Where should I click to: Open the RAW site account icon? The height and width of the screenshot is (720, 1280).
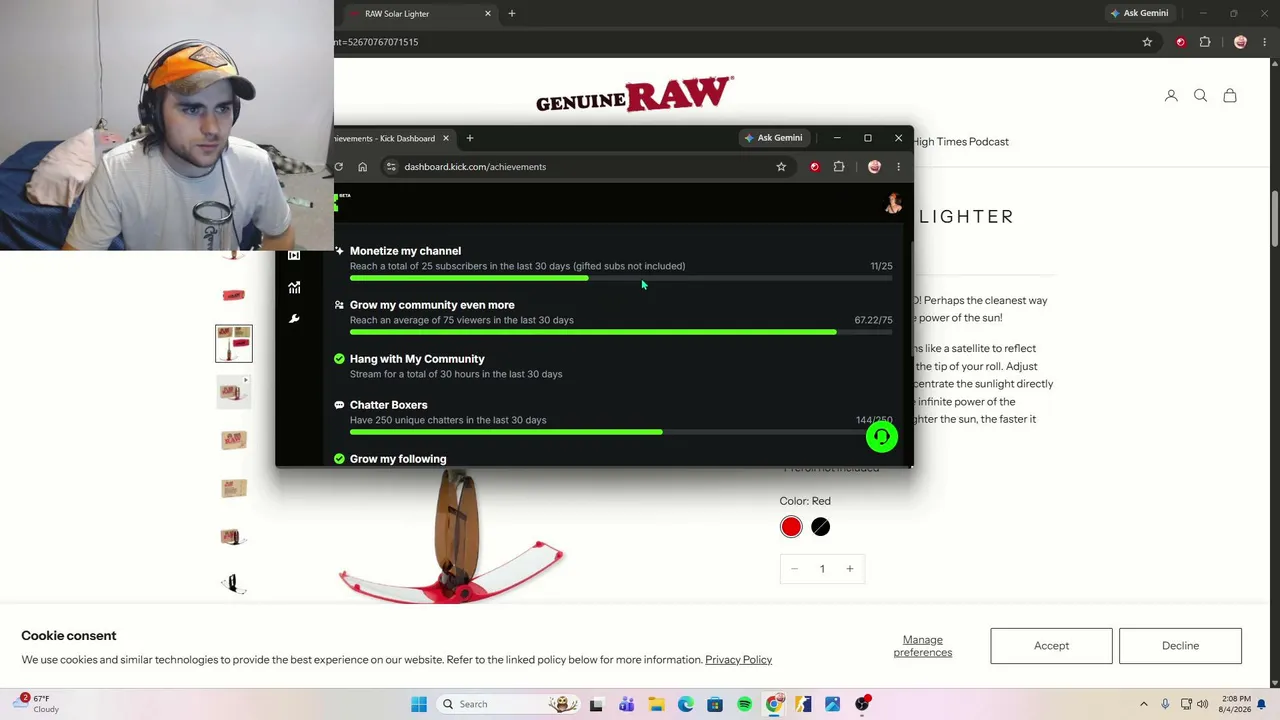point(1171,96)
